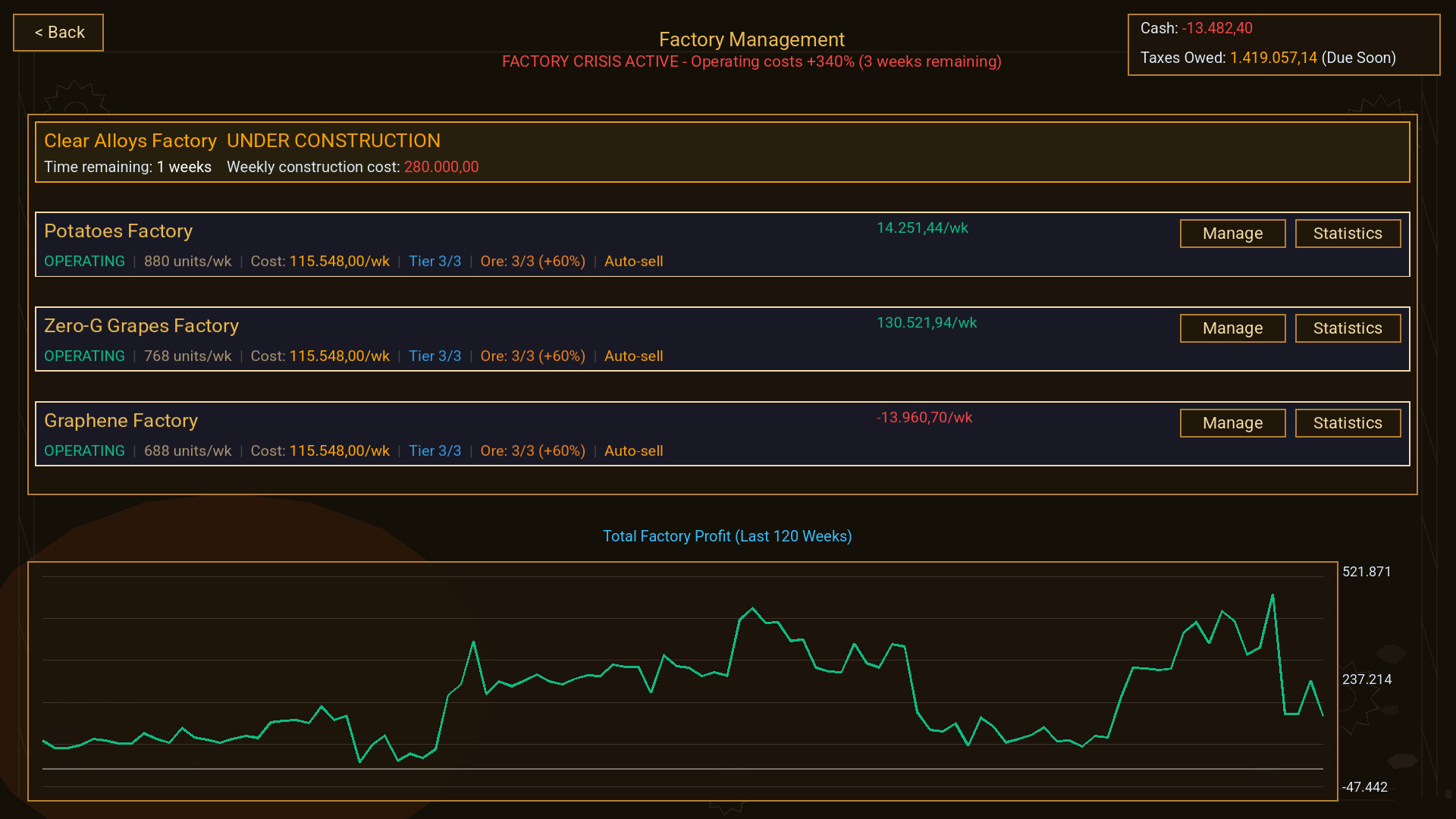The width and height of the screenshot is (1456, 819).
Task: Open Manage for Graphene Factory
Action: (1232, 423)
